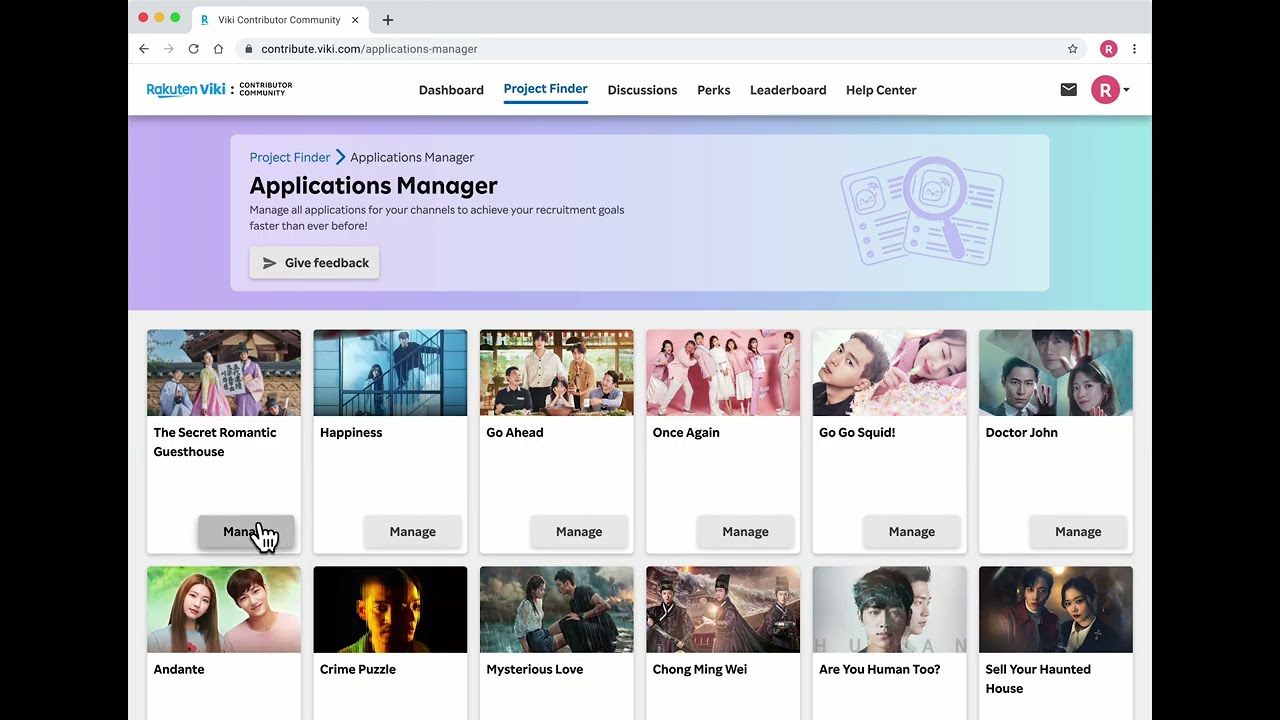Reload the page with refresh icon
The image size is (1280, 720).
tap(193, 49)
